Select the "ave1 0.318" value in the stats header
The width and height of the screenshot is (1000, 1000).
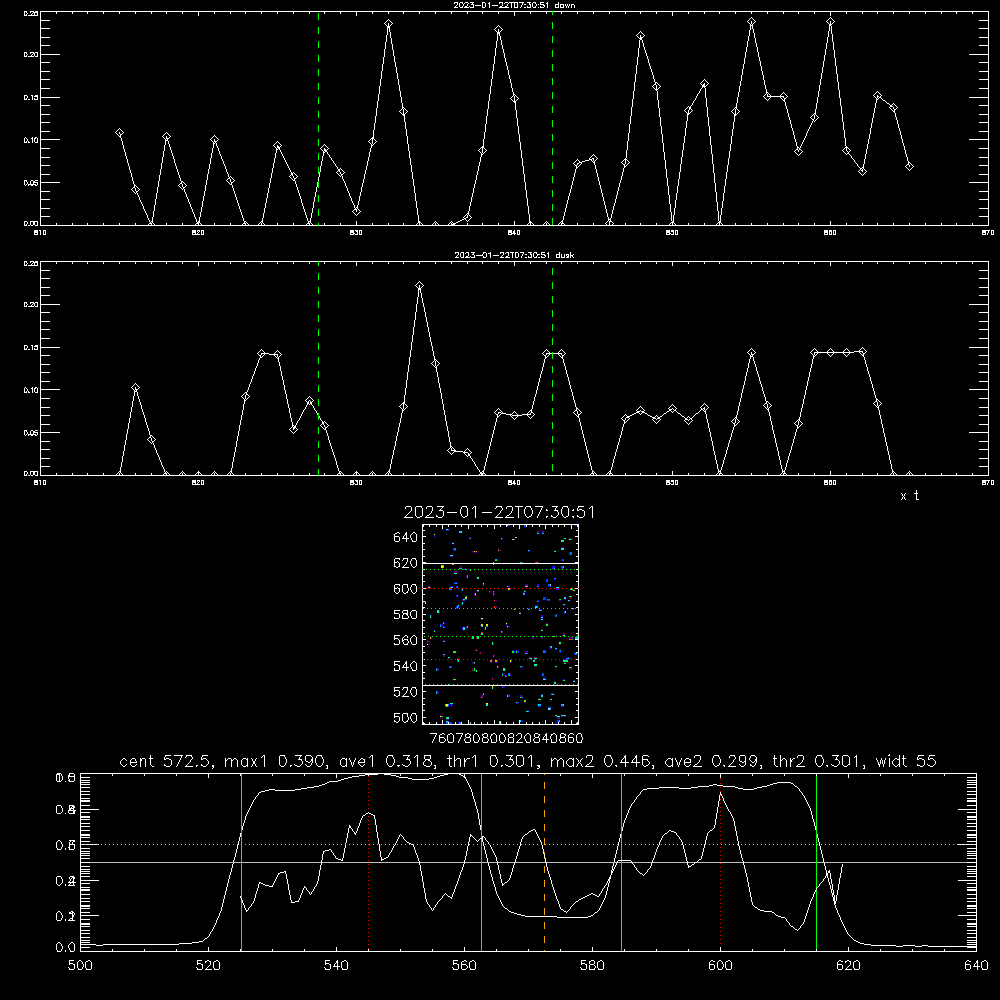click(x=385, y=761)
